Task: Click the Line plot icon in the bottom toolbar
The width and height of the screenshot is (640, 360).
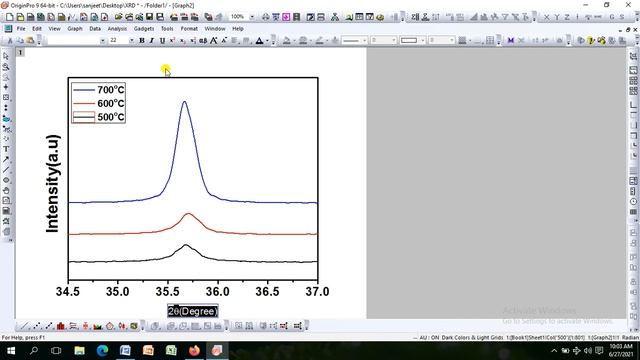Action: [24, 326]
